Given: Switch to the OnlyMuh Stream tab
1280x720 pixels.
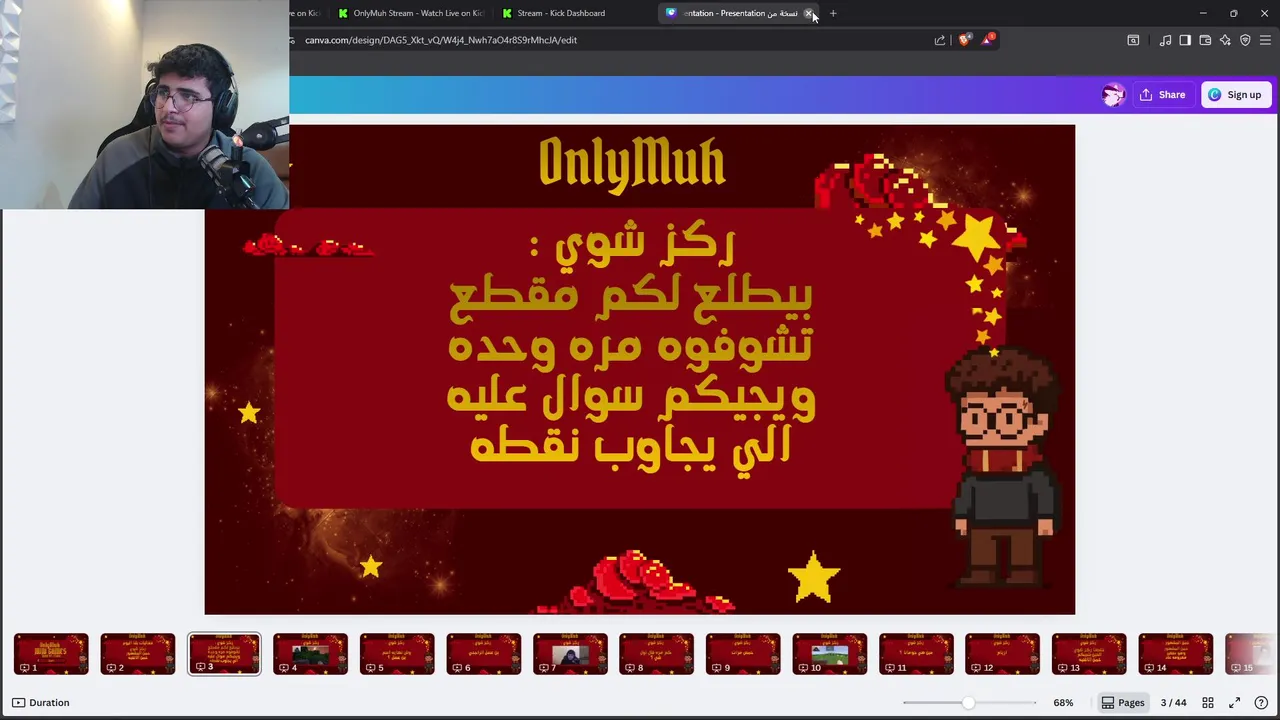Looking at the screenshot, I should pyautogui.click(x=411, y=13).
